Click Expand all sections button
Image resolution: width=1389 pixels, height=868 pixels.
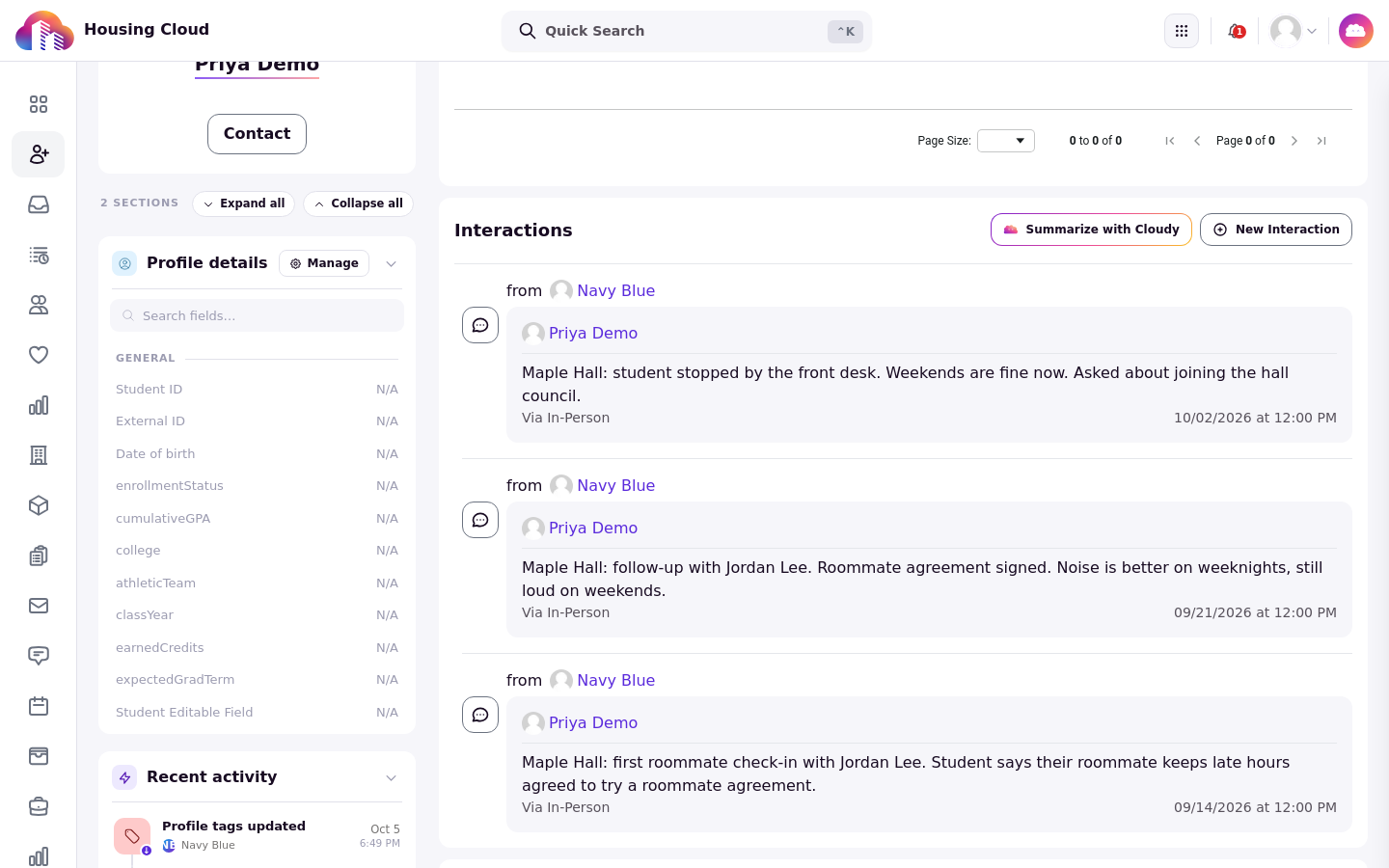(x=244, y=203)
